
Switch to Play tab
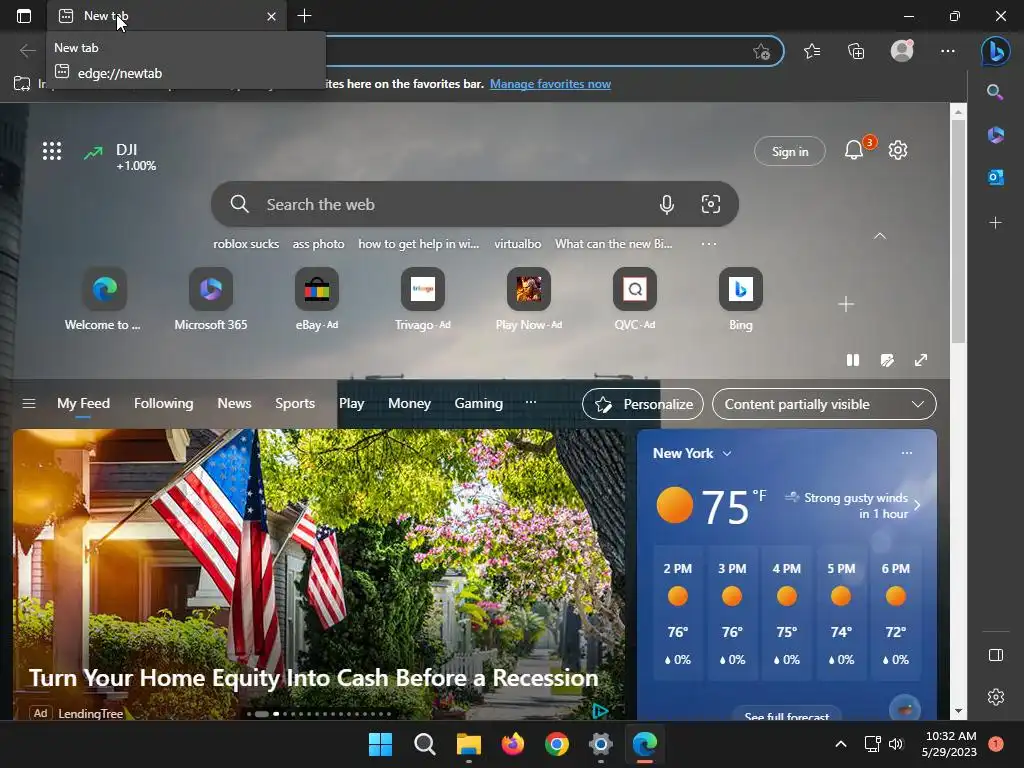(351, 404)
